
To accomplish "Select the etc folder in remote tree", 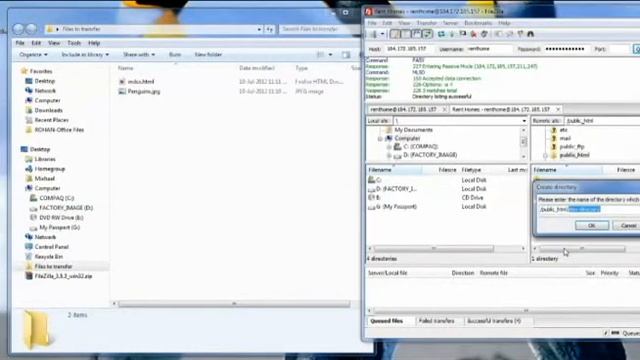I will 563,130.
